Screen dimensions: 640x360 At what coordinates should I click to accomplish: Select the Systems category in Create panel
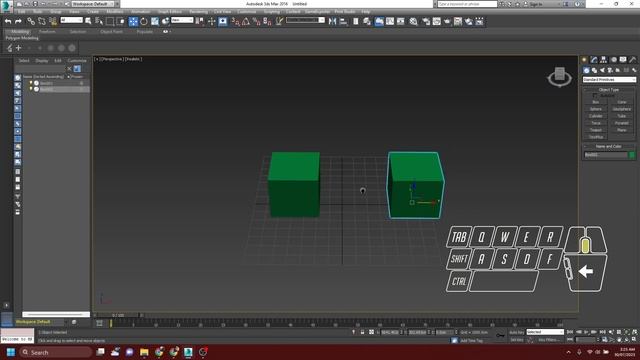coord(634,70)
